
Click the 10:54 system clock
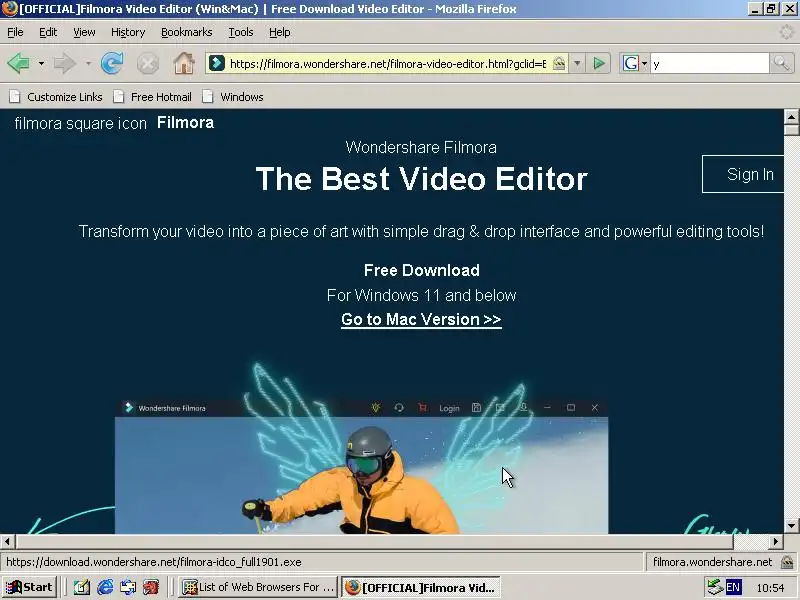770,588
